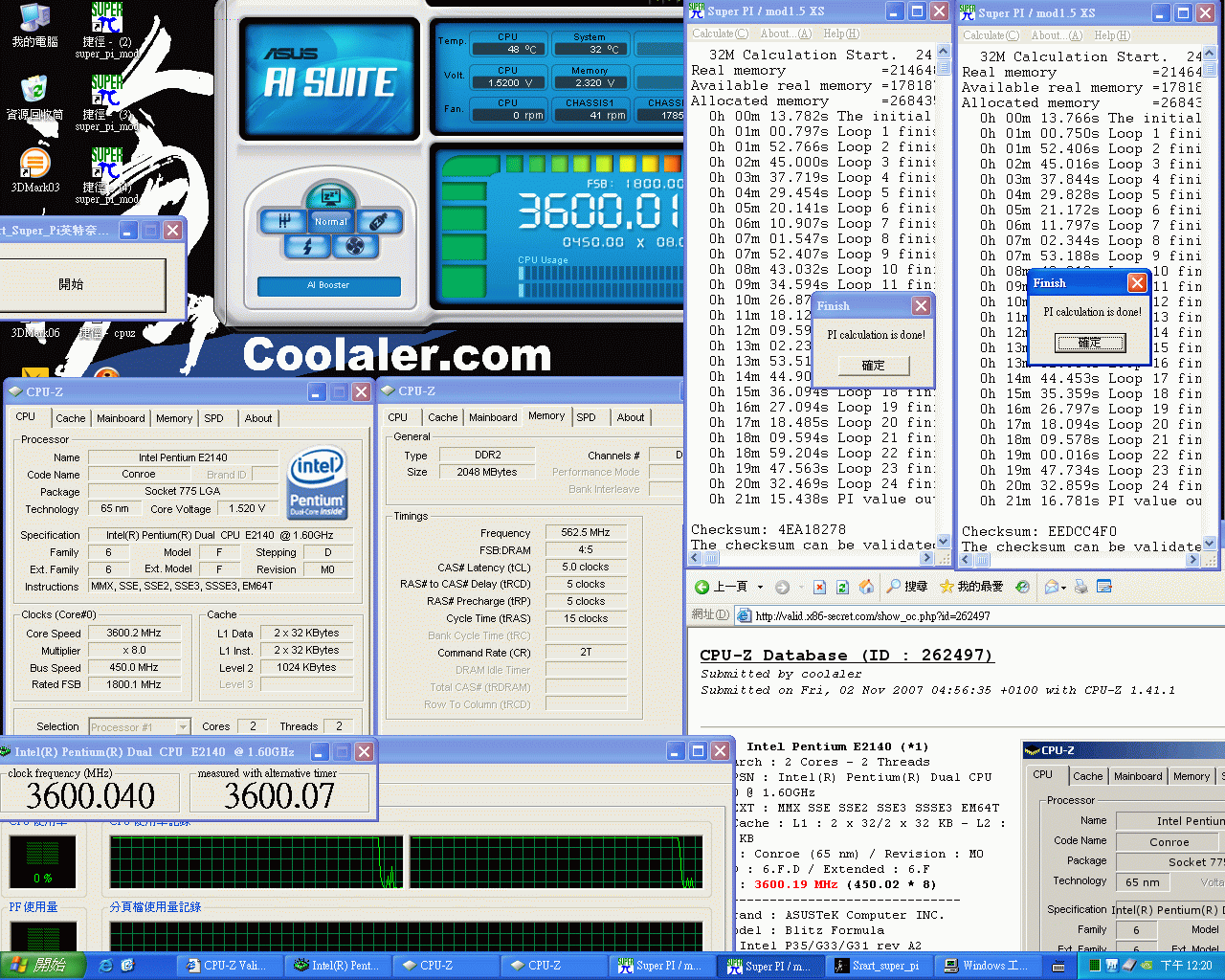Viewport: 1225px width, 980px height.
Task: Open Mainboard tab in bottom-right CPU-Z window
Action: [1138, 776]
